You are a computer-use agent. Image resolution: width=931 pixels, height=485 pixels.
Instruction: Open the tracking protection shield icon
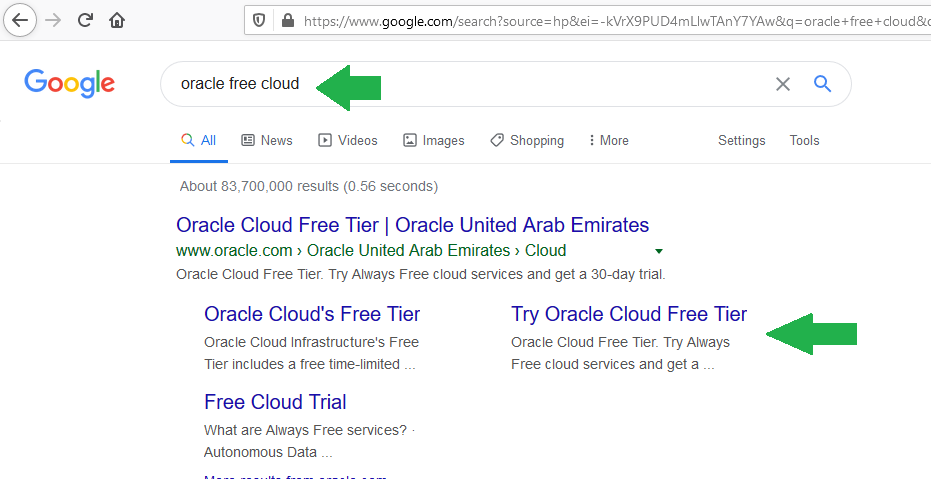(259, 21)
